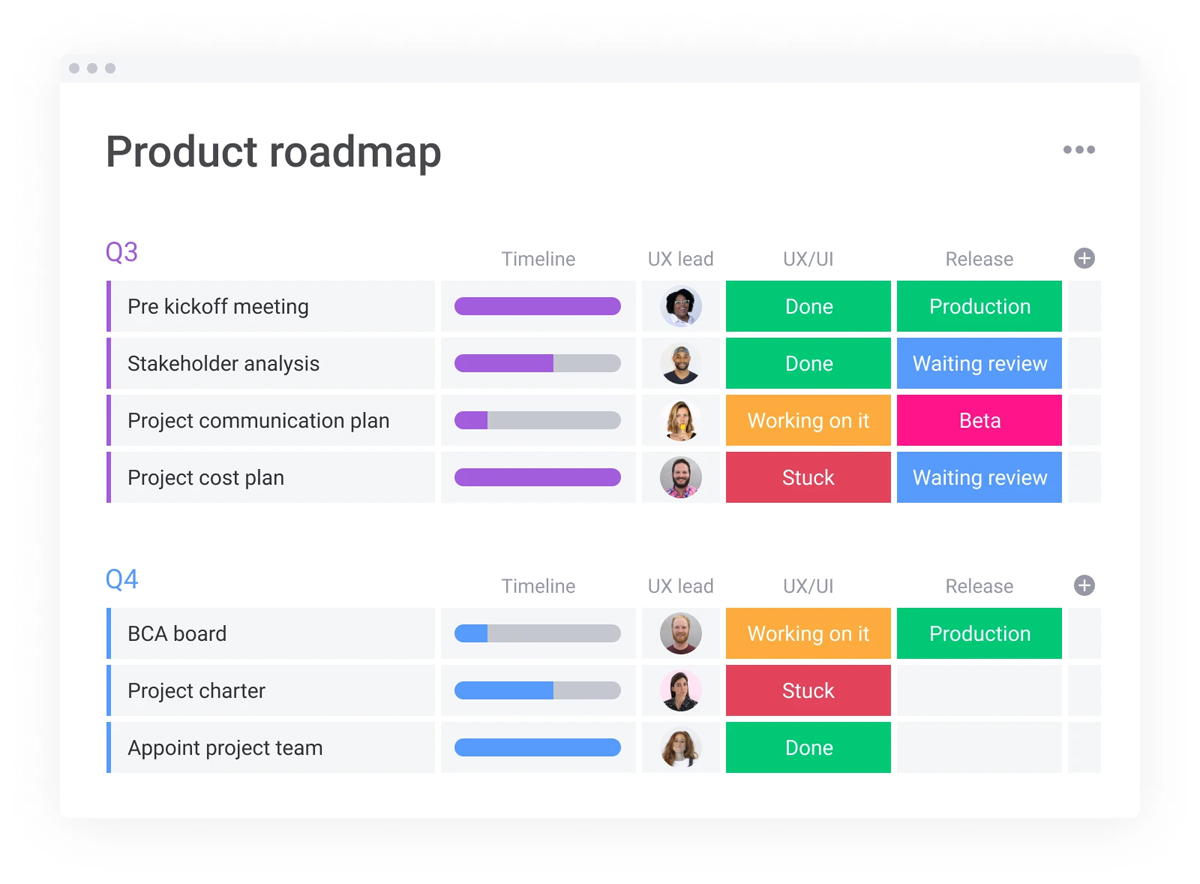1200x884 pixels.
Task: Select the UX lead avatar on BCA board row
Action: pyautogui.click(x=681, y=633)
